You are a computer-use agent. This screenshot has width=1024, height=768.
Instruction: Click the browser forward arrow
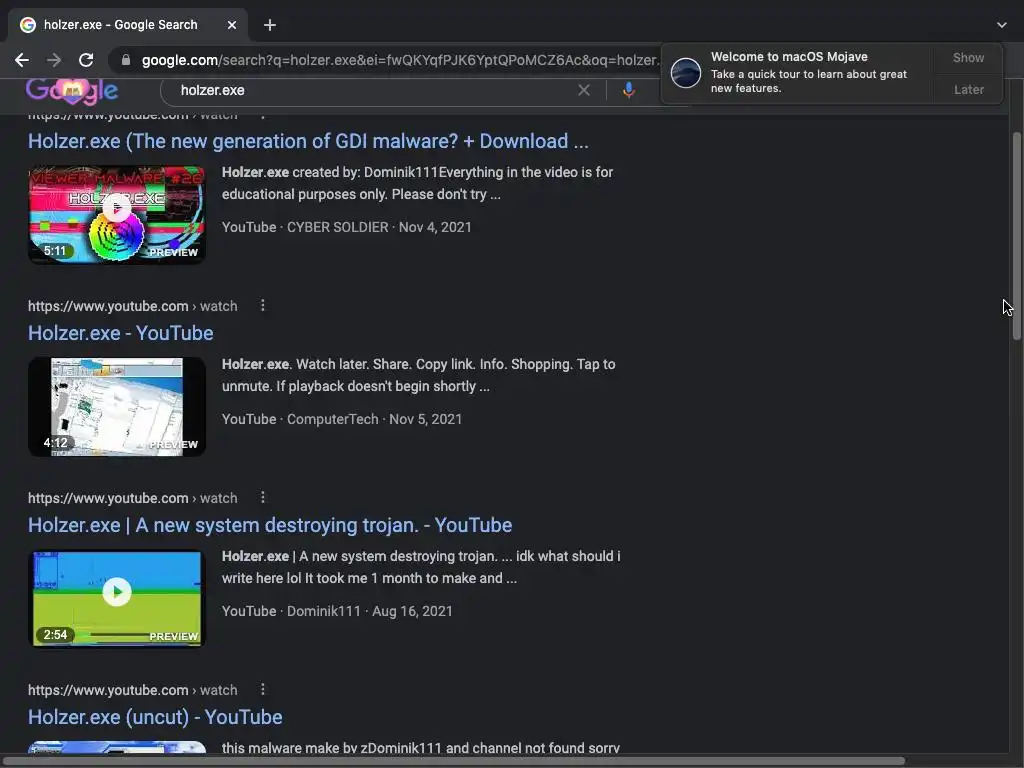tap(54, 60)
